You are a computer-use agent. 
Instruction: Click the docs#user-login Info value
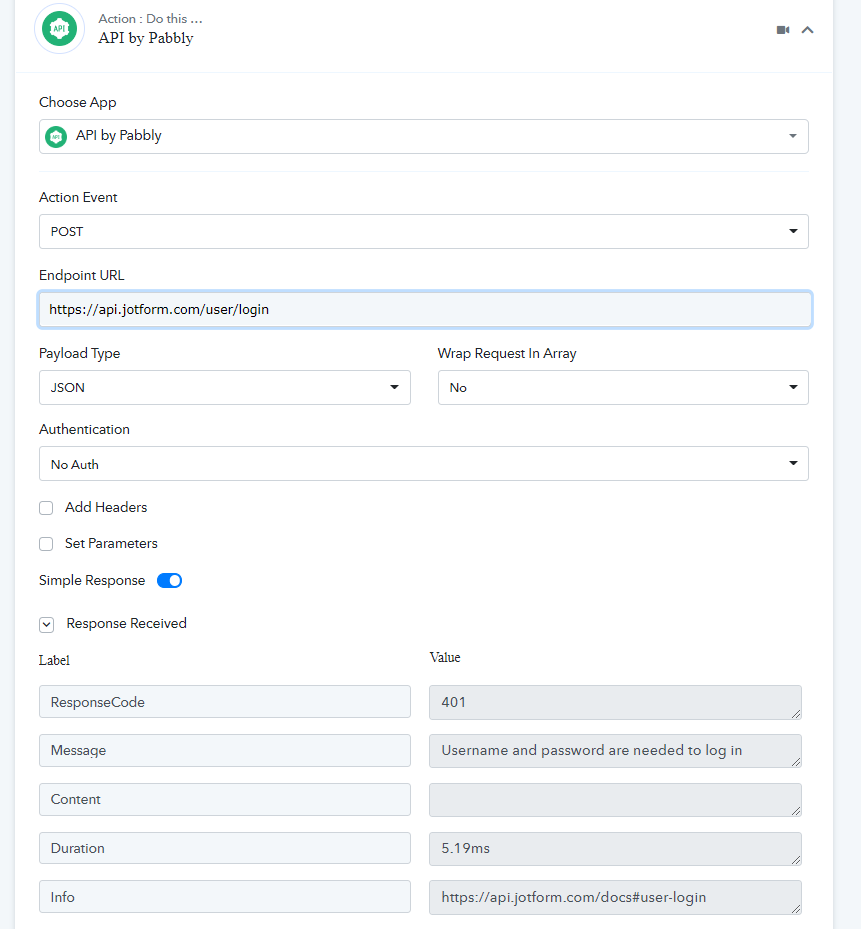(x=615, y=897)
